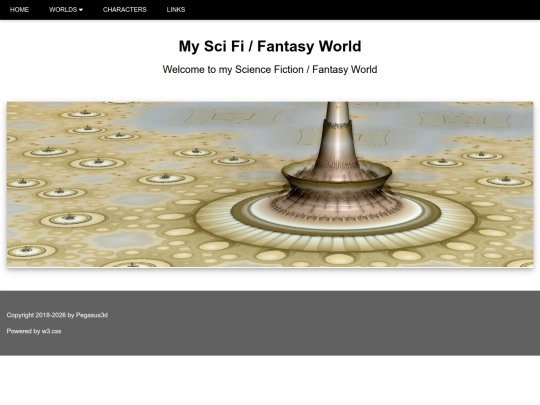Viewport: 540px width, 405px height.
Task: Click the 'Welcome to my Science Fiction' subtitle
Action: tap(270, 70)
